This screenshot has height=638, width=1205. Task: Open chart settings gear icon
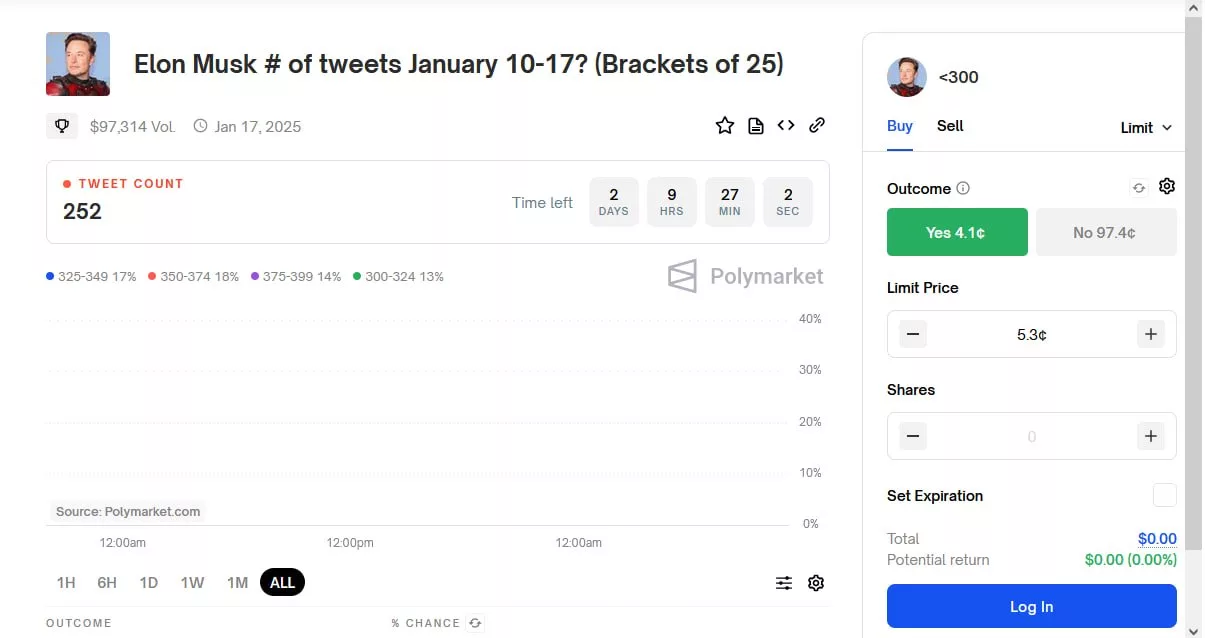(816, 583)
